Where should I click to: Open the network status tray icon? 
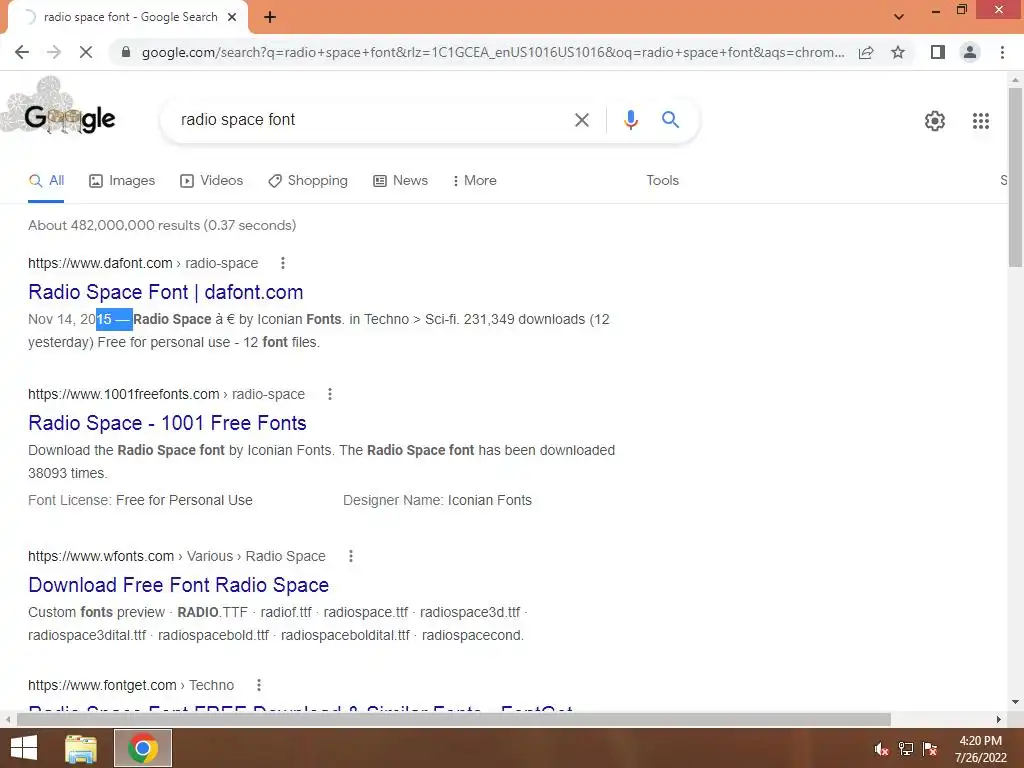906,749
